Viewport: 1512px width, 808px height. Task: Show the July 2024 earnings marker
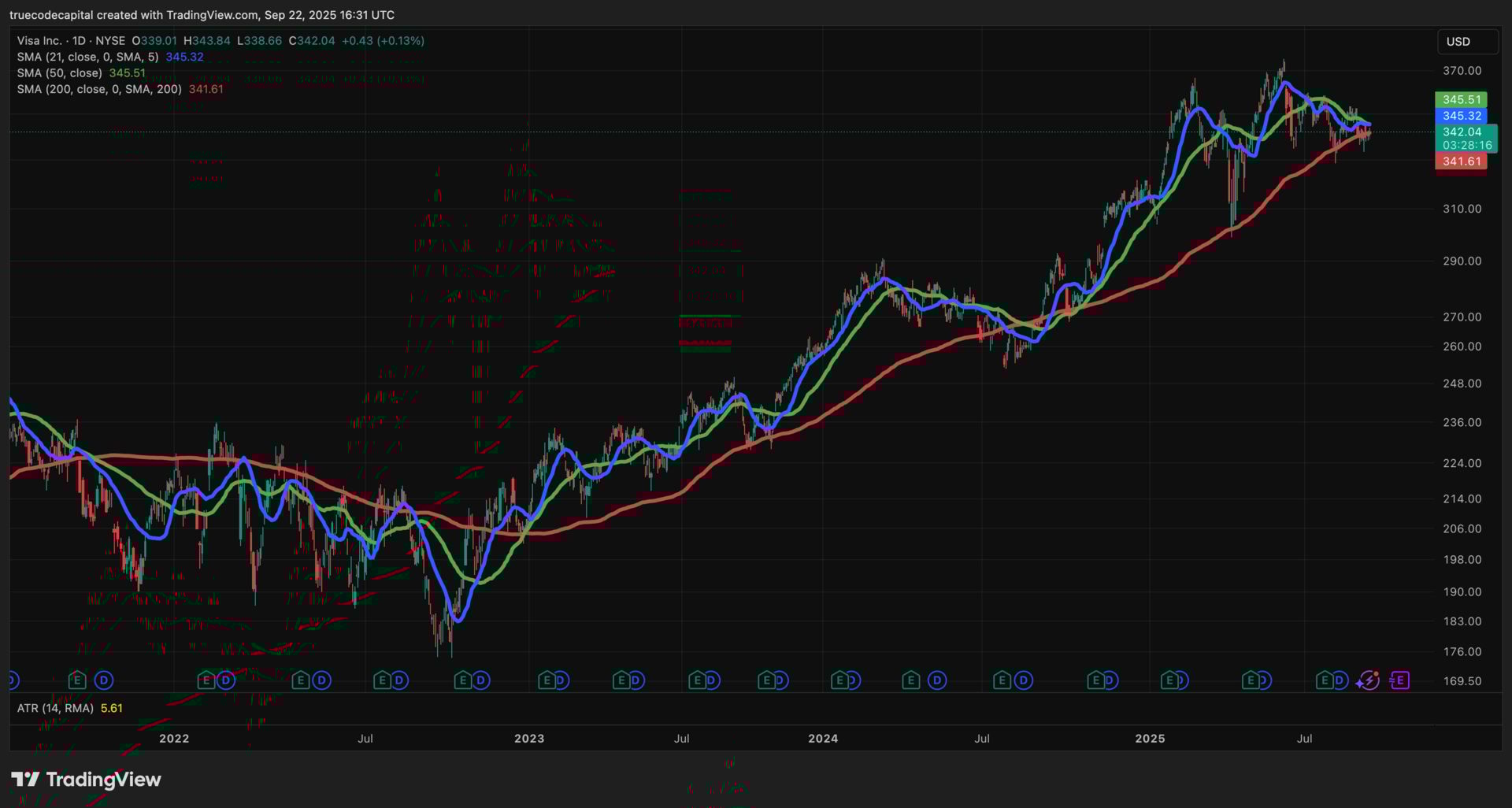point(1002,680)
